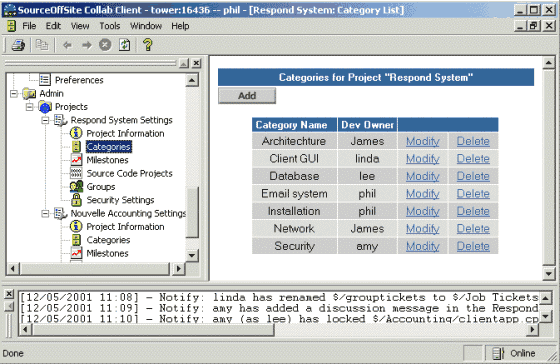Open the Window menu
This screenshot has width=560, height=364.
[x=146, y=26]
